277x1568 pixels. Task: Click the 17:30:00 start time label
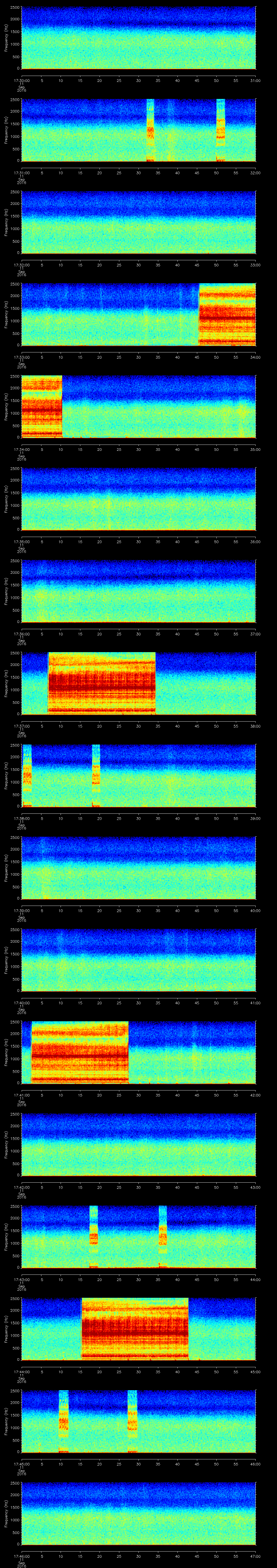21,80
